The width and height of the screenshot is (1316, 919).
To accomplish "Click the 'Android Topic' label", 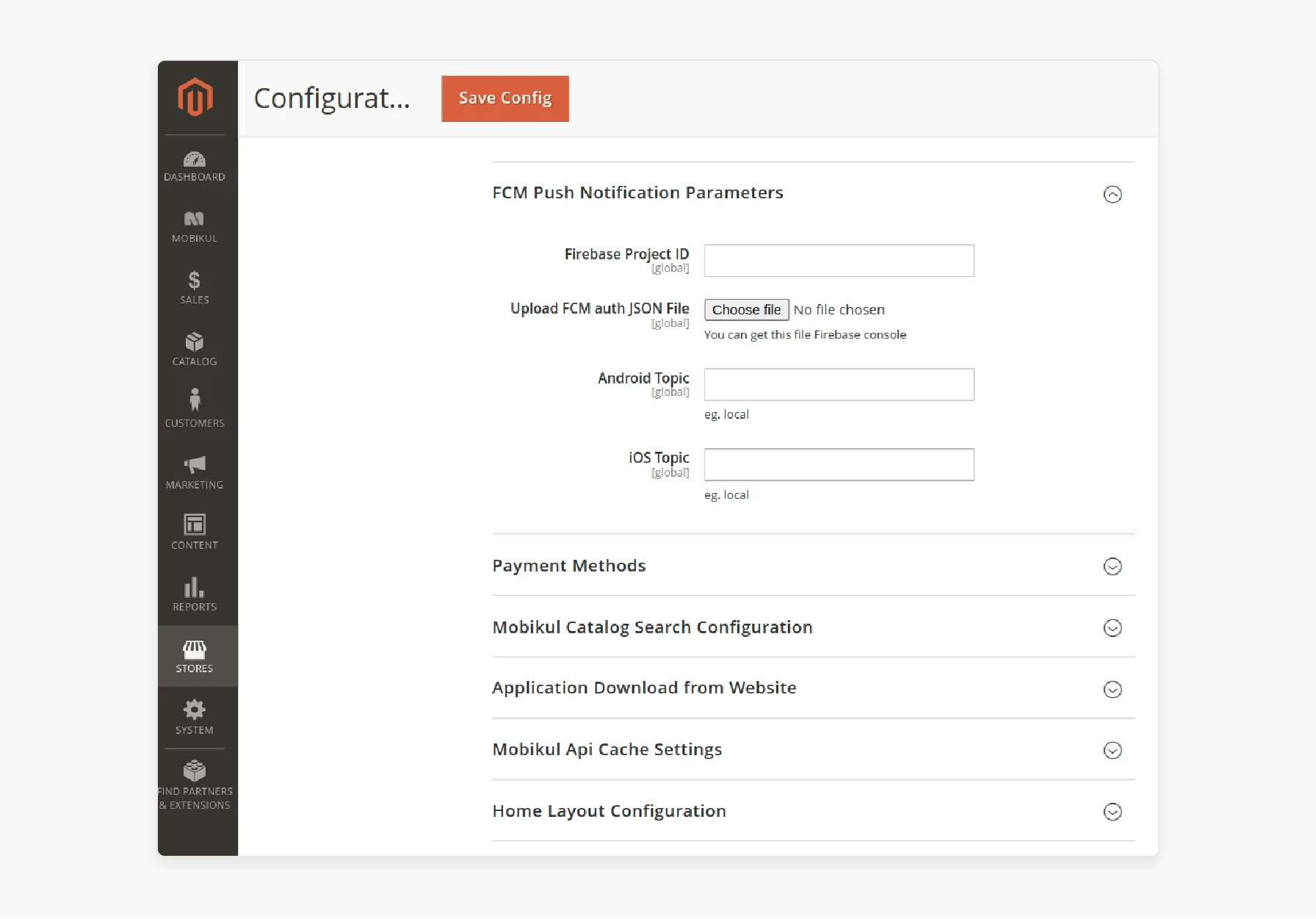I will (x=643, y=378).
